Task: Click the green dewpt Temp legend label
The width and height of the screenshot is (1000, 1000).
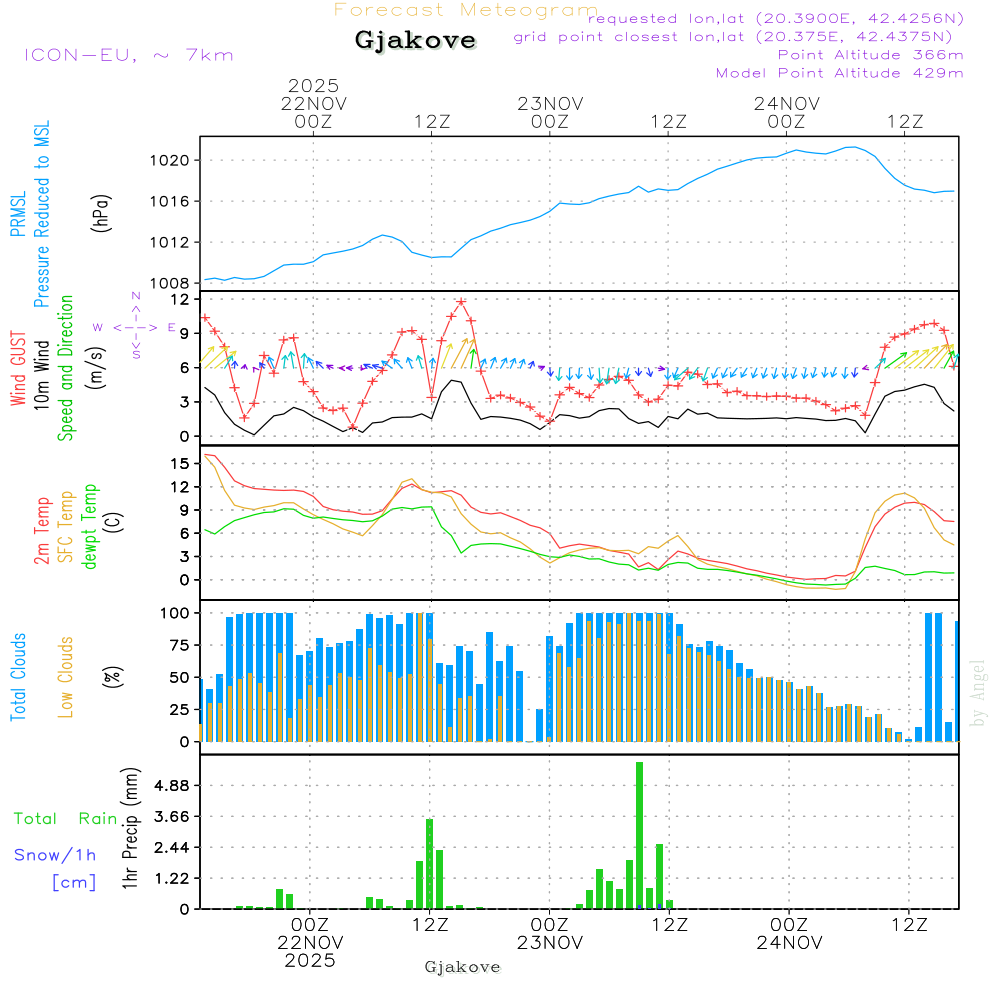Action: (x=91, y=527)
